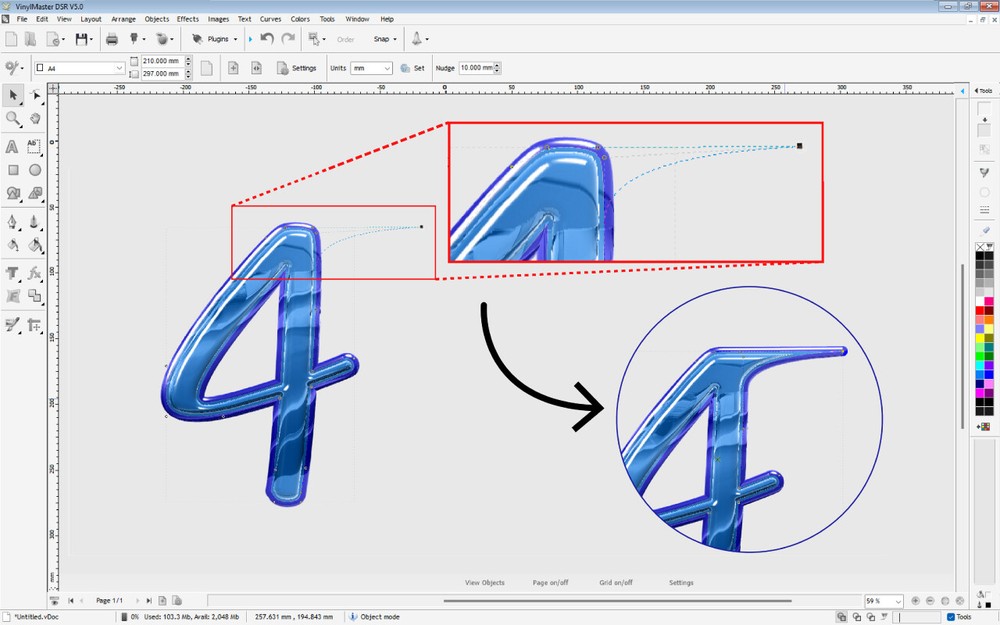Image resolution: width=1000 pixels, height=625 pixels.
Task: Select the Text tool
Action: (x=13, y=146)
